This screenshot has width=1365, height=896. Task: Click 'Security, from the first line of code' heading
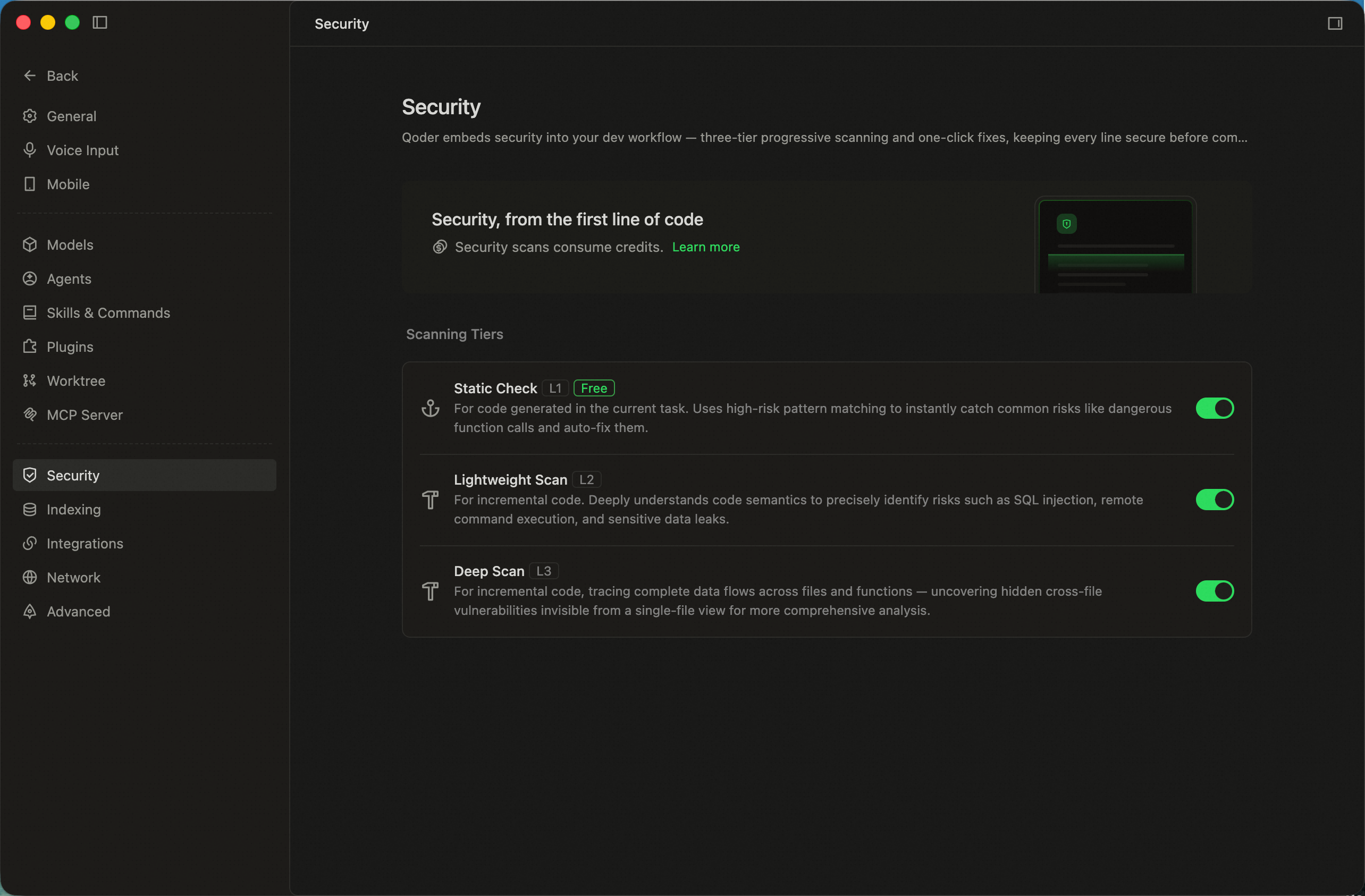[x=567, y=219]
